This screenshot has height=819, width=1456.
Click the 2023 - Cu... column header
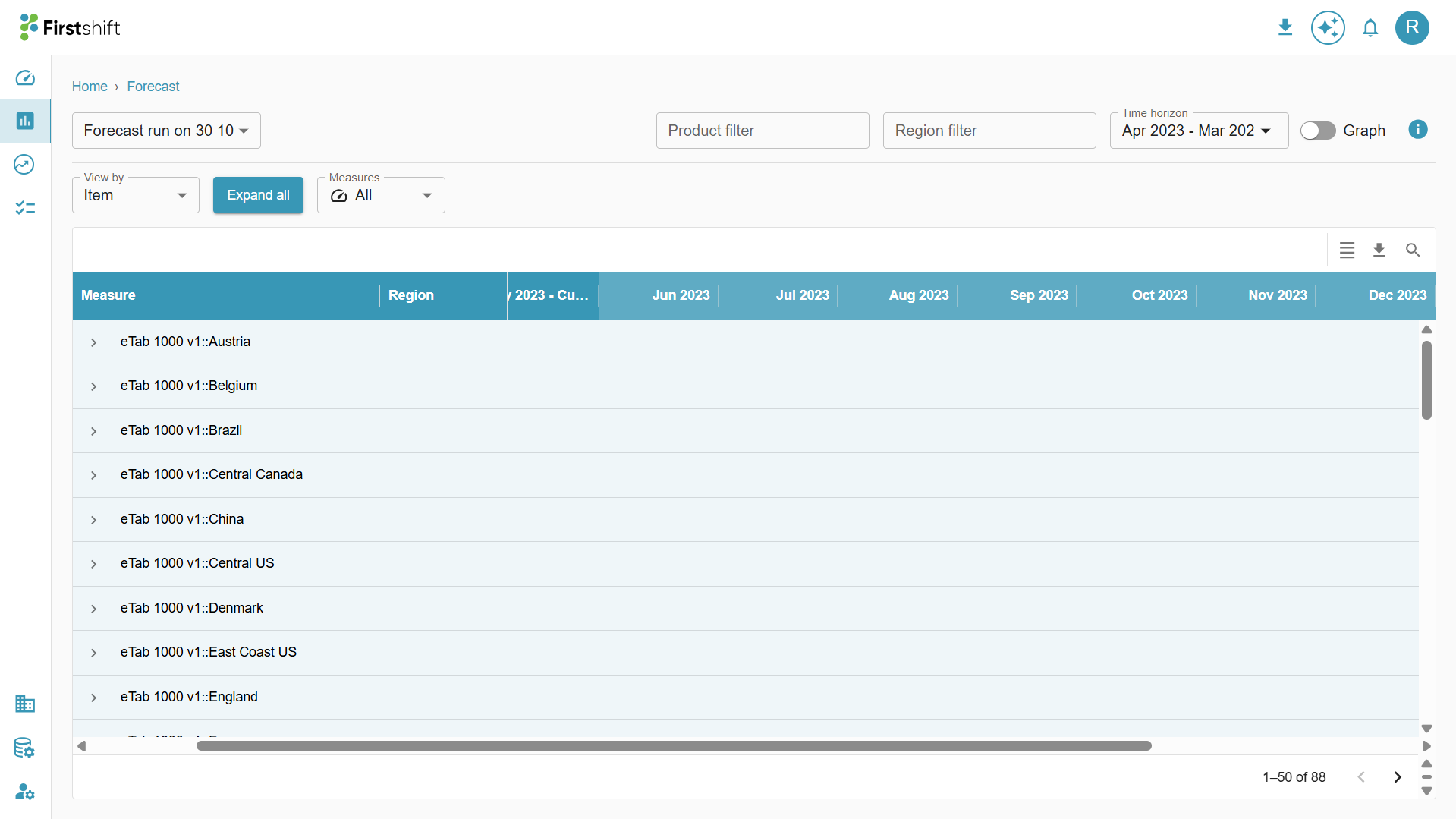click(x=553, y=295)
